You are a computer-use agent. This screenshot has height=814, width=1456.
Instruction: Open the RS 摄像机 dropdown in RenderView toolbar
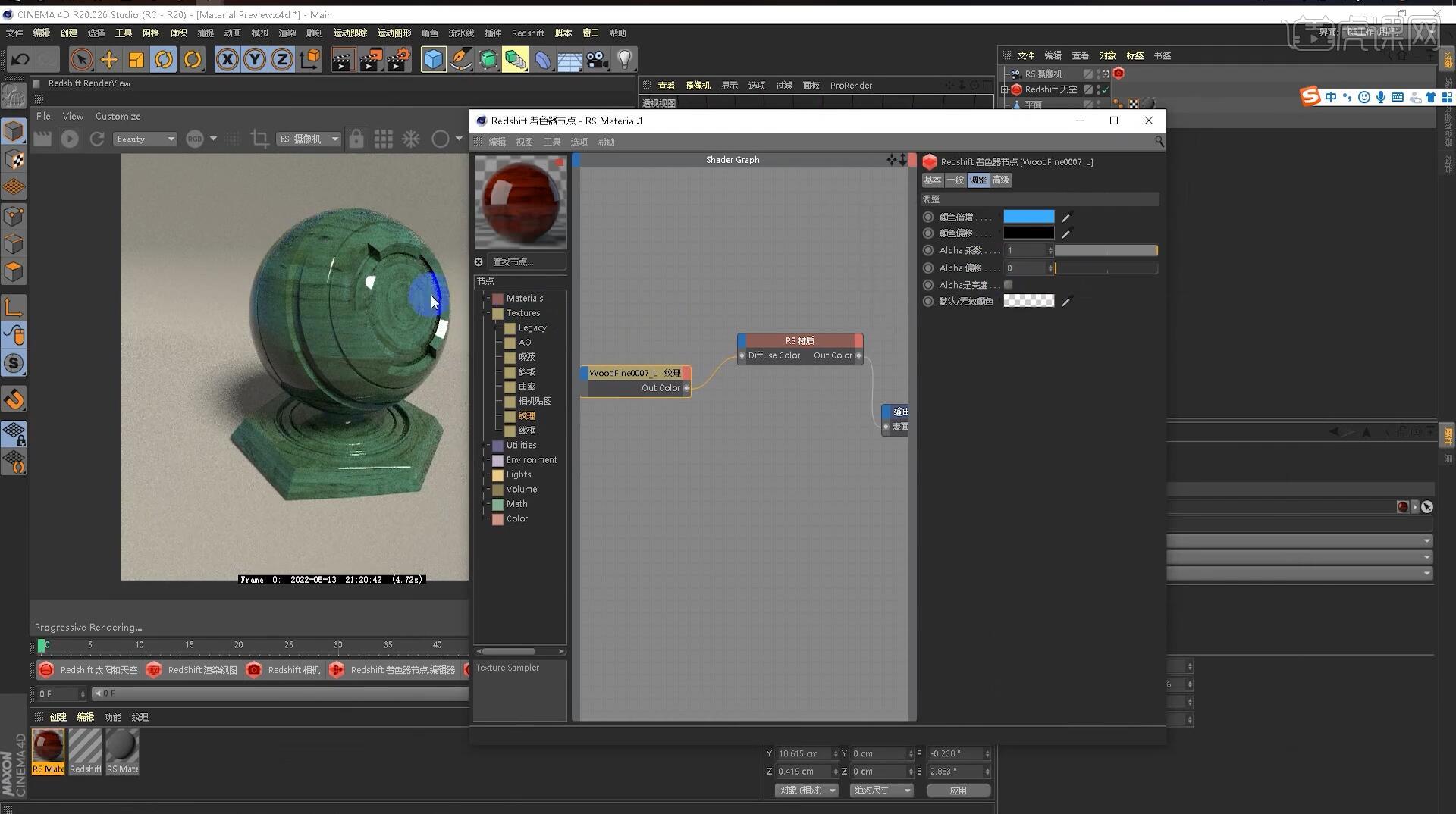(x=309, y=139)
